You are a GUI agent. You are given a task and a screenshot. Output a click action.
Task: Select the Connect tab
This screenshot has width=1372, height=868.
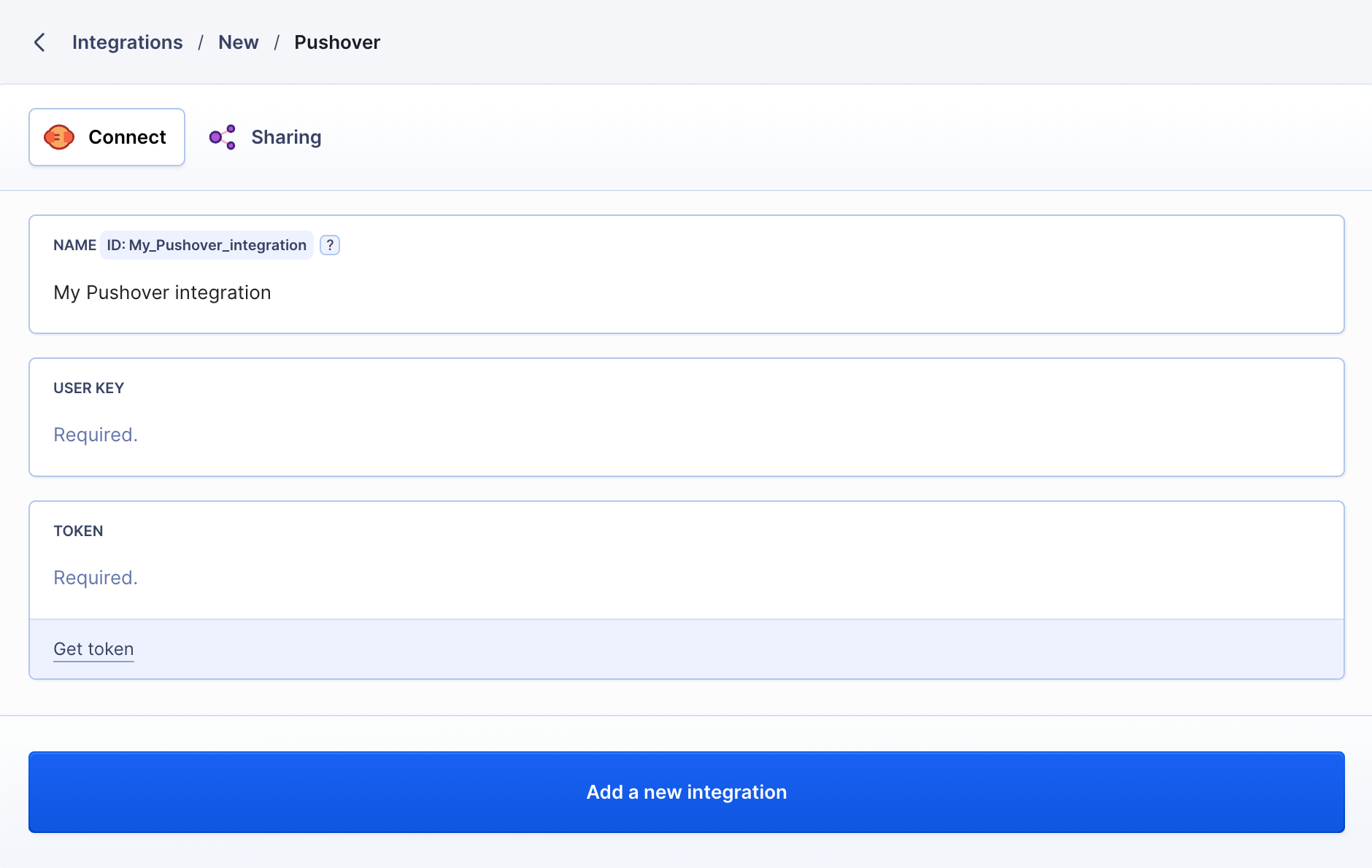[x=107, y=137]
